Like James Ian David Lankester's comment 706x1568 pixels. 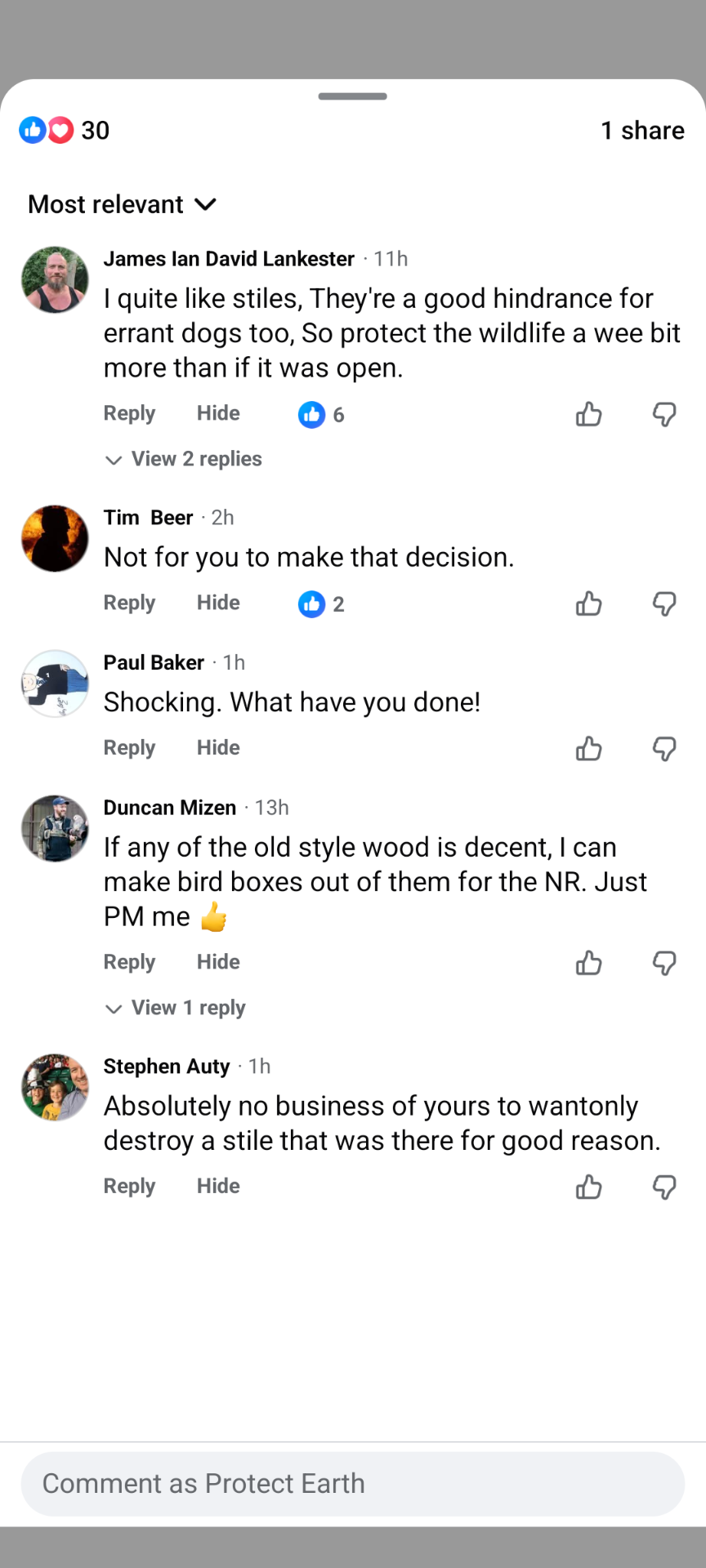(x=588, y=415)
